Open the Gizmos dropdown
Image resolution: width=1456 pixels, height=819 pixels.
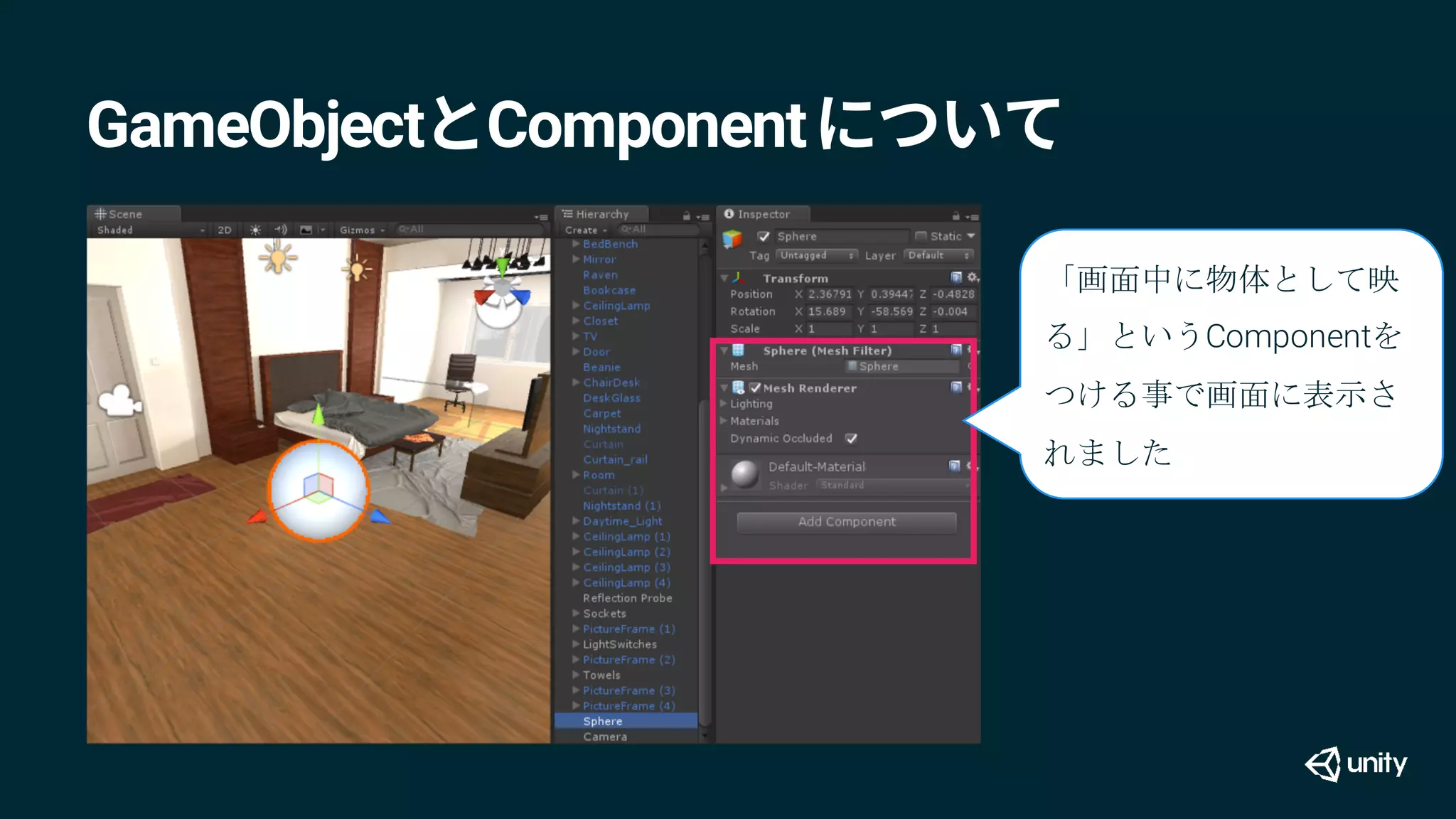pos(362,230)
